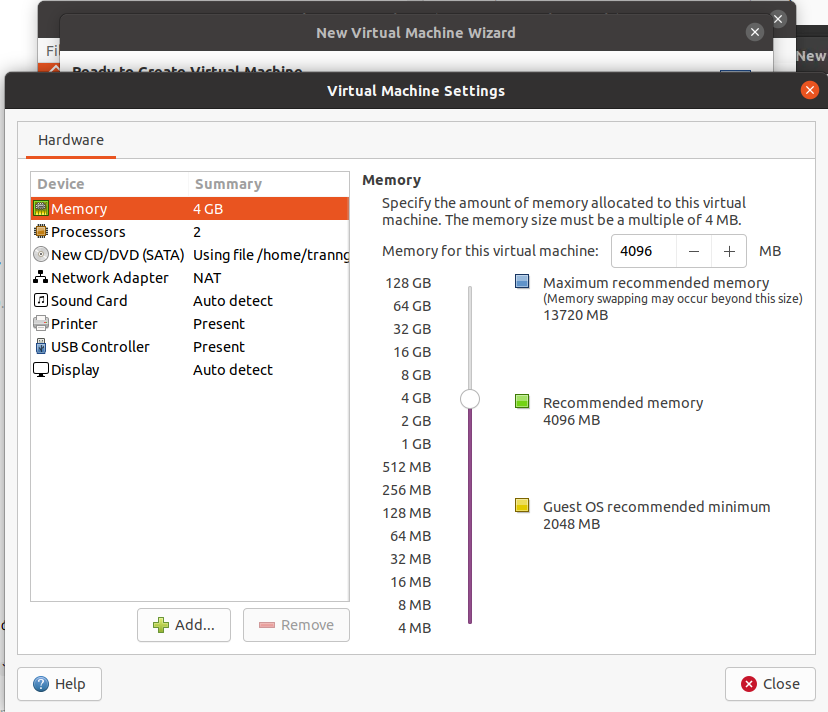Click the 64 GB label on memory scale

(412, 306)
